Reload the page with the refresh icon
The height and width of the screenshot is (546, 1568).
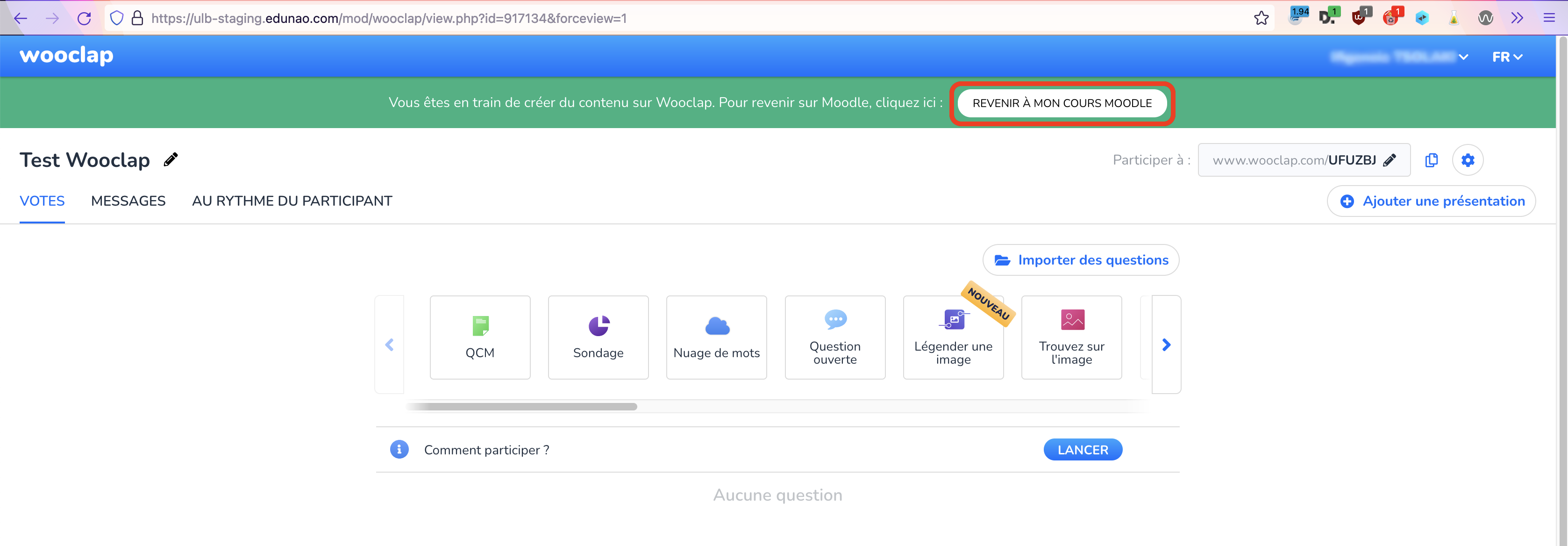point(84,18)
